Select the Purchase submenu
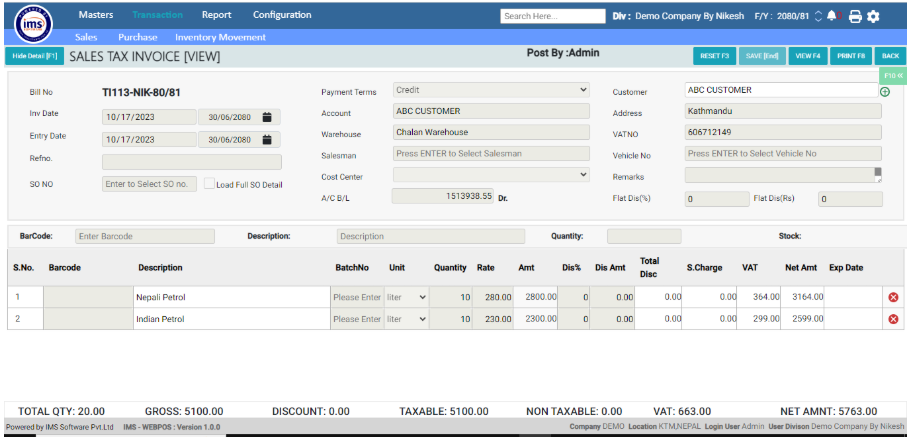 tap(138, 37)
